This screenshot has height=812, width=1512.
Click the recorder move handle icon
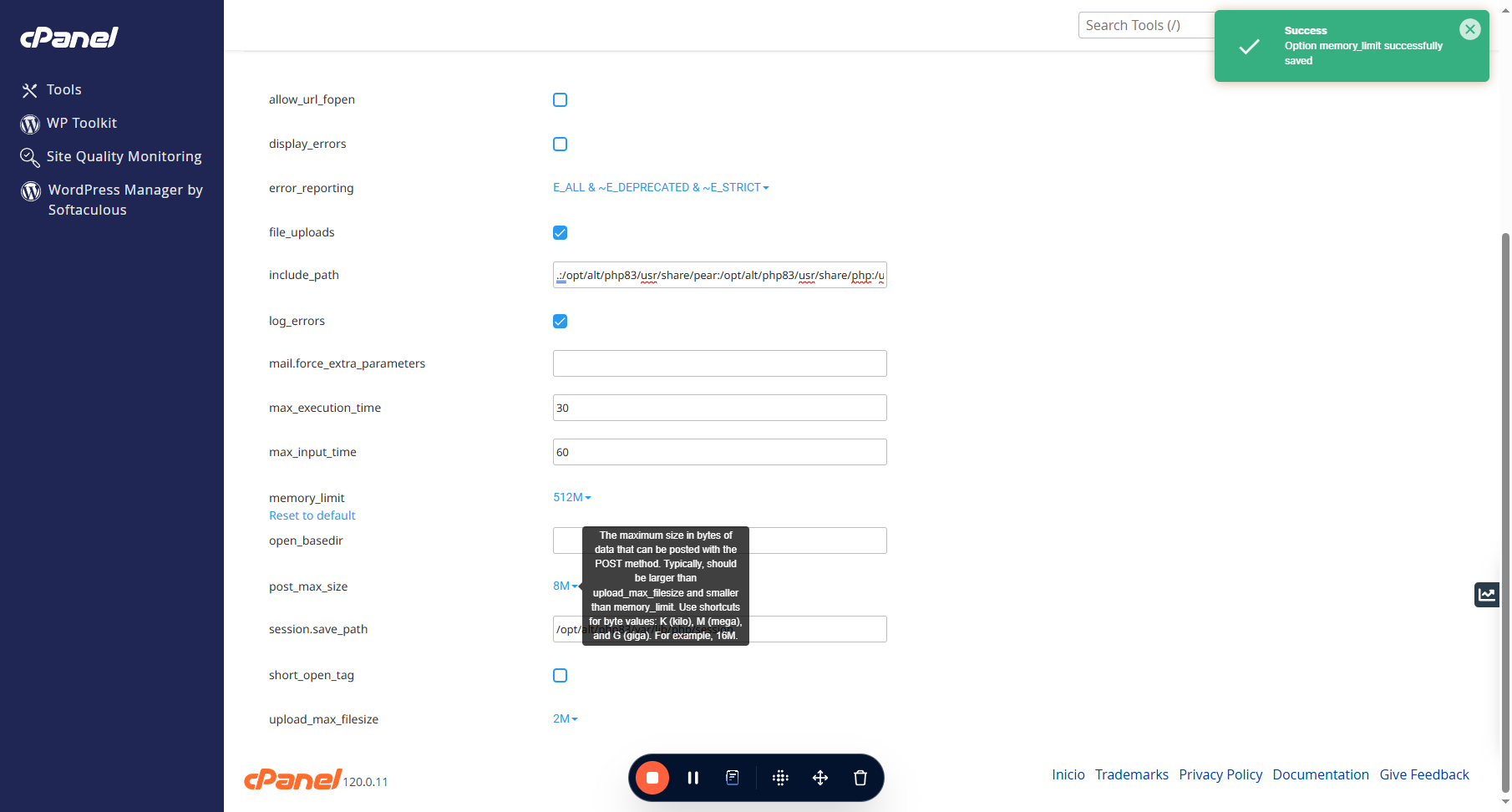pos(820,778)
